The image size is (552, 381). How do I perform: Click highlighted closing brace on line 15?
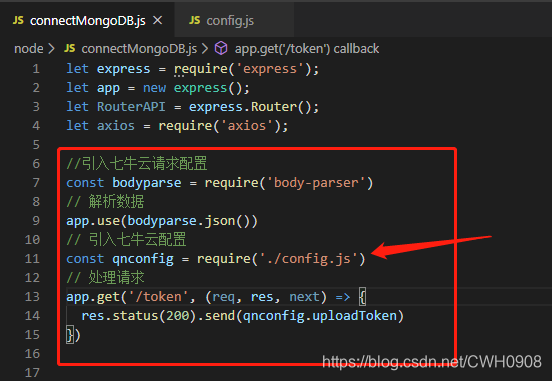(x=70, y=335)
